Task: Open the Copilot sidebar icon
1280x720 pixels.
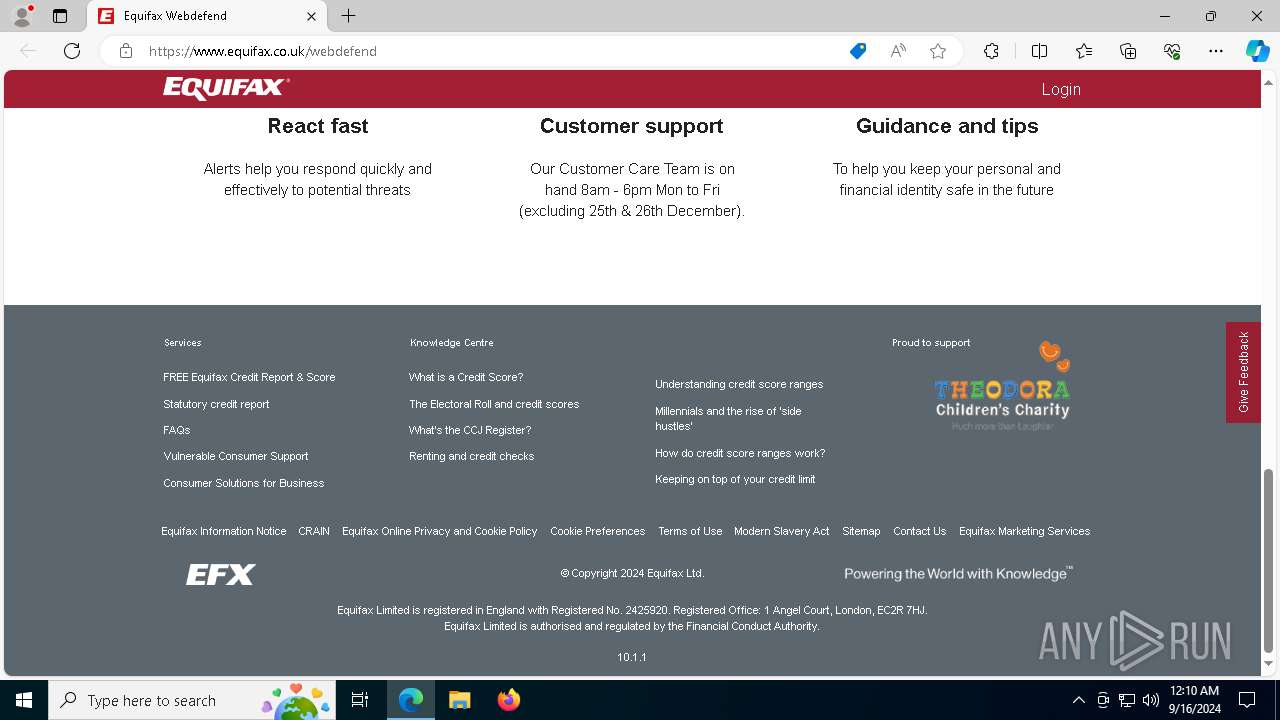Action: [1257, 51]
